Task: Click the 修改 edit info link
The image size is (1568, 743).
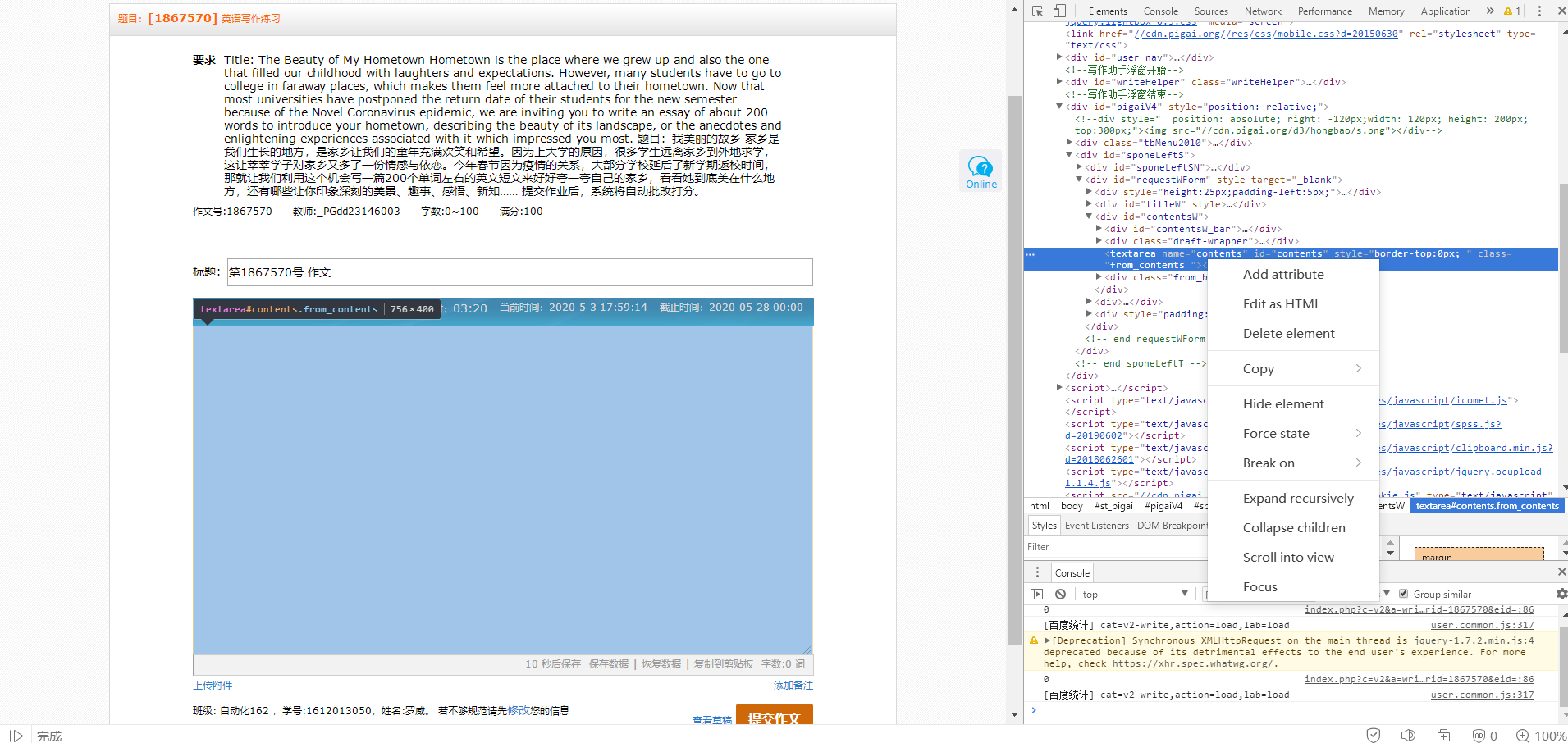Action: pyautogui.click(x=517, y=711)
